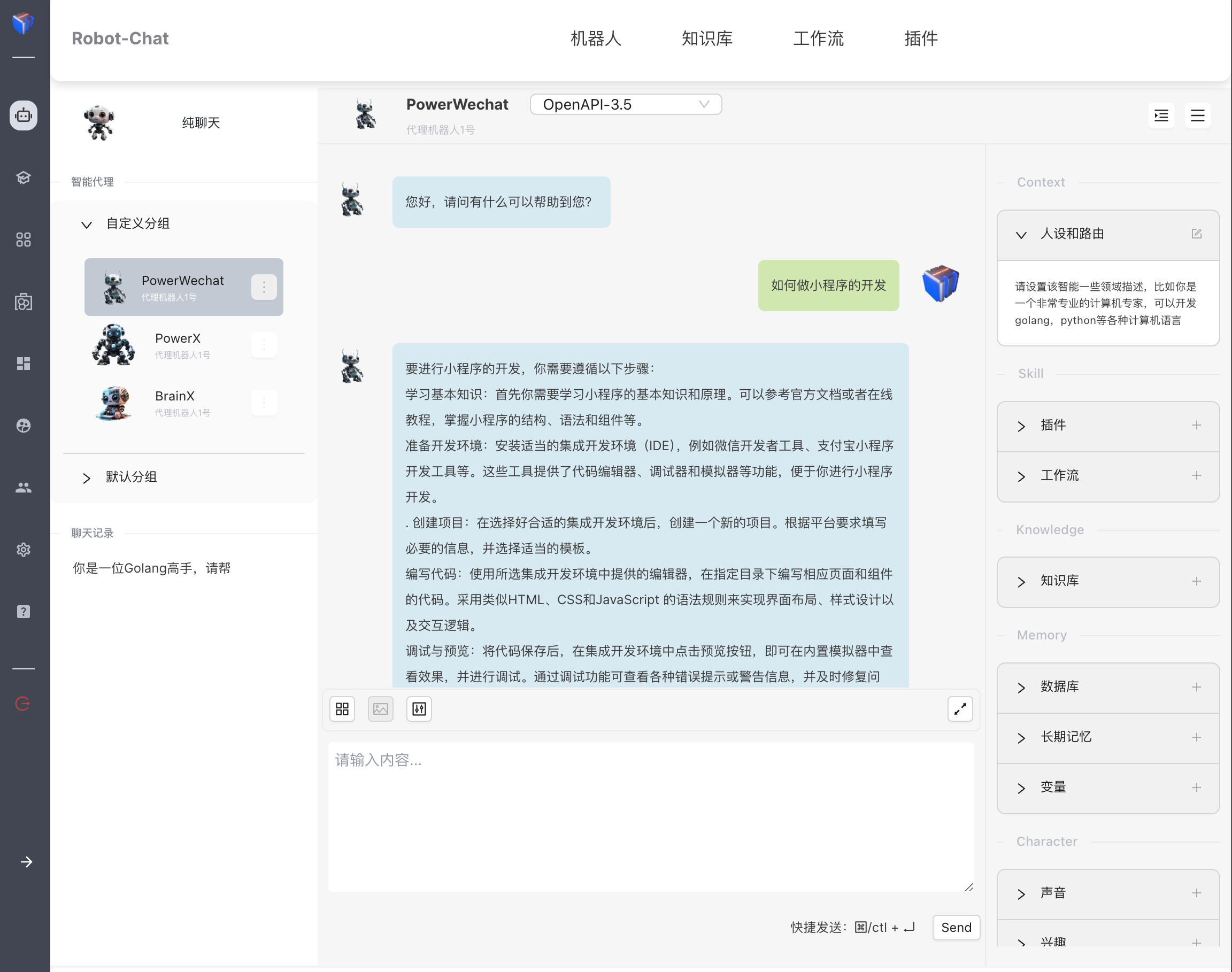The width and height of the screenshot is (1232, 972).
Task: Open the 知识库 top navigation tab
Action: (707, 38)
